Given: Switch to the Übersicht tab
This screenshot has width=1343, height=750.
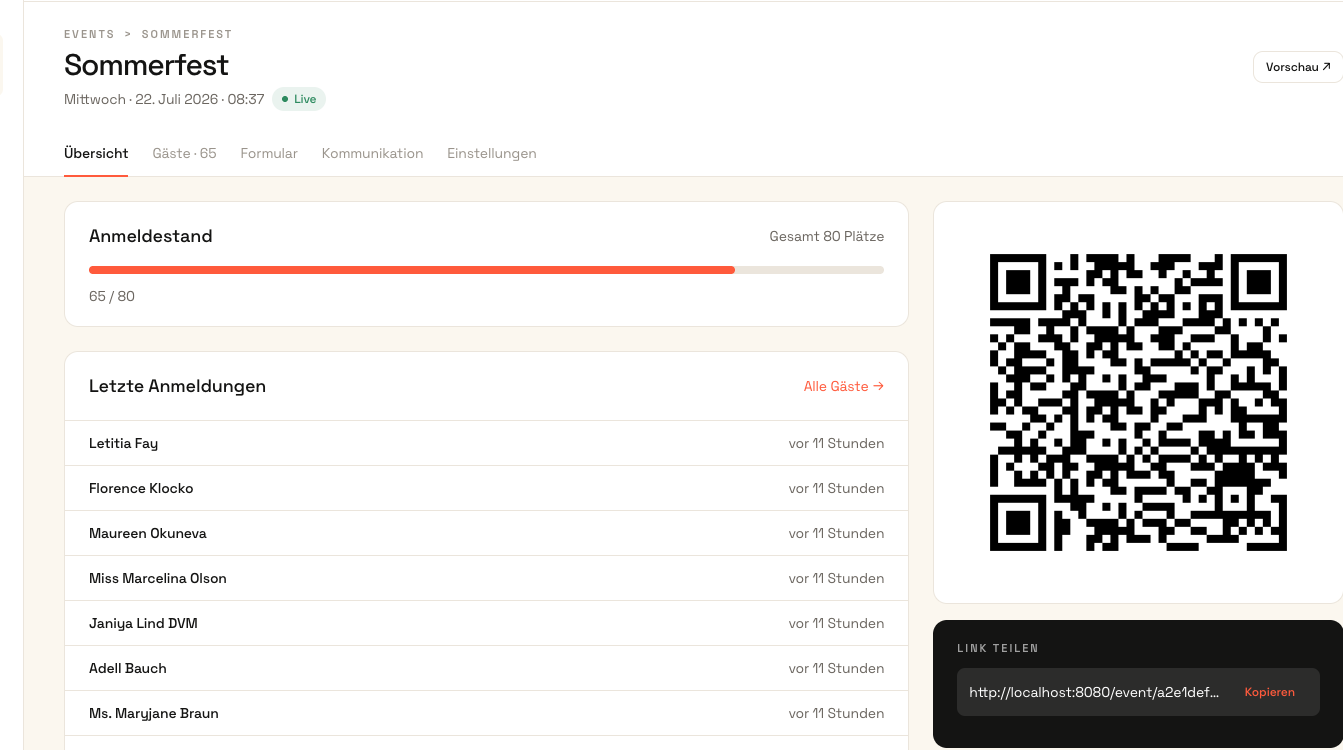Looking at the screenshot, I should (96, 153).
